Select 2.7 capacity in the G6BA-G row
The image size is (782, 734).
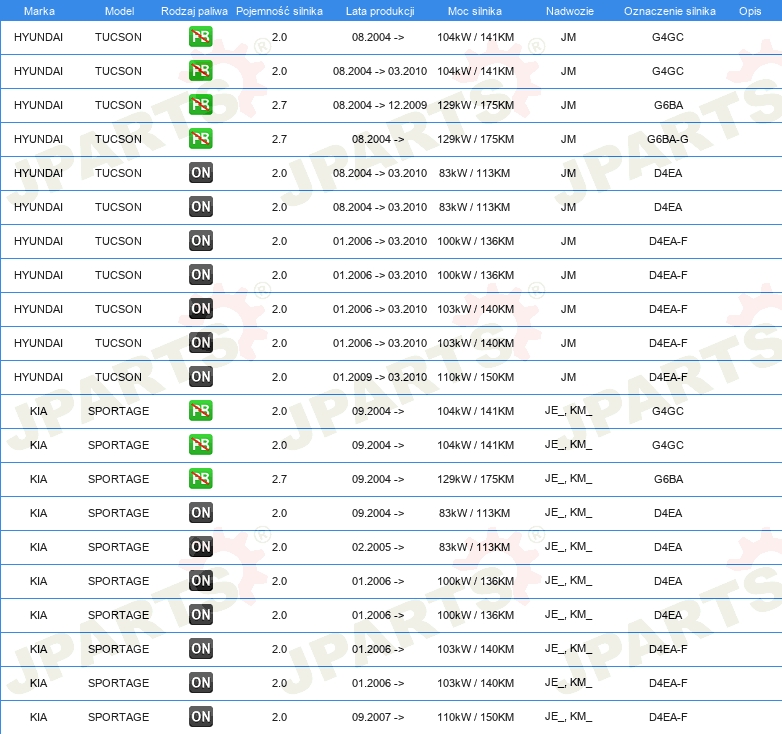(279, 139)
